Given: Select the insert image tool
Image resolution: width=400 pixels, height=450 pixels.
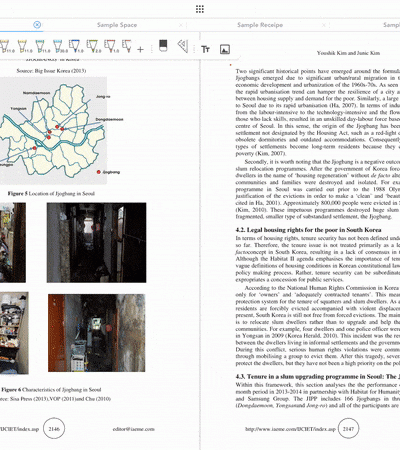Looking at the screenshot, I should [225, 49].
